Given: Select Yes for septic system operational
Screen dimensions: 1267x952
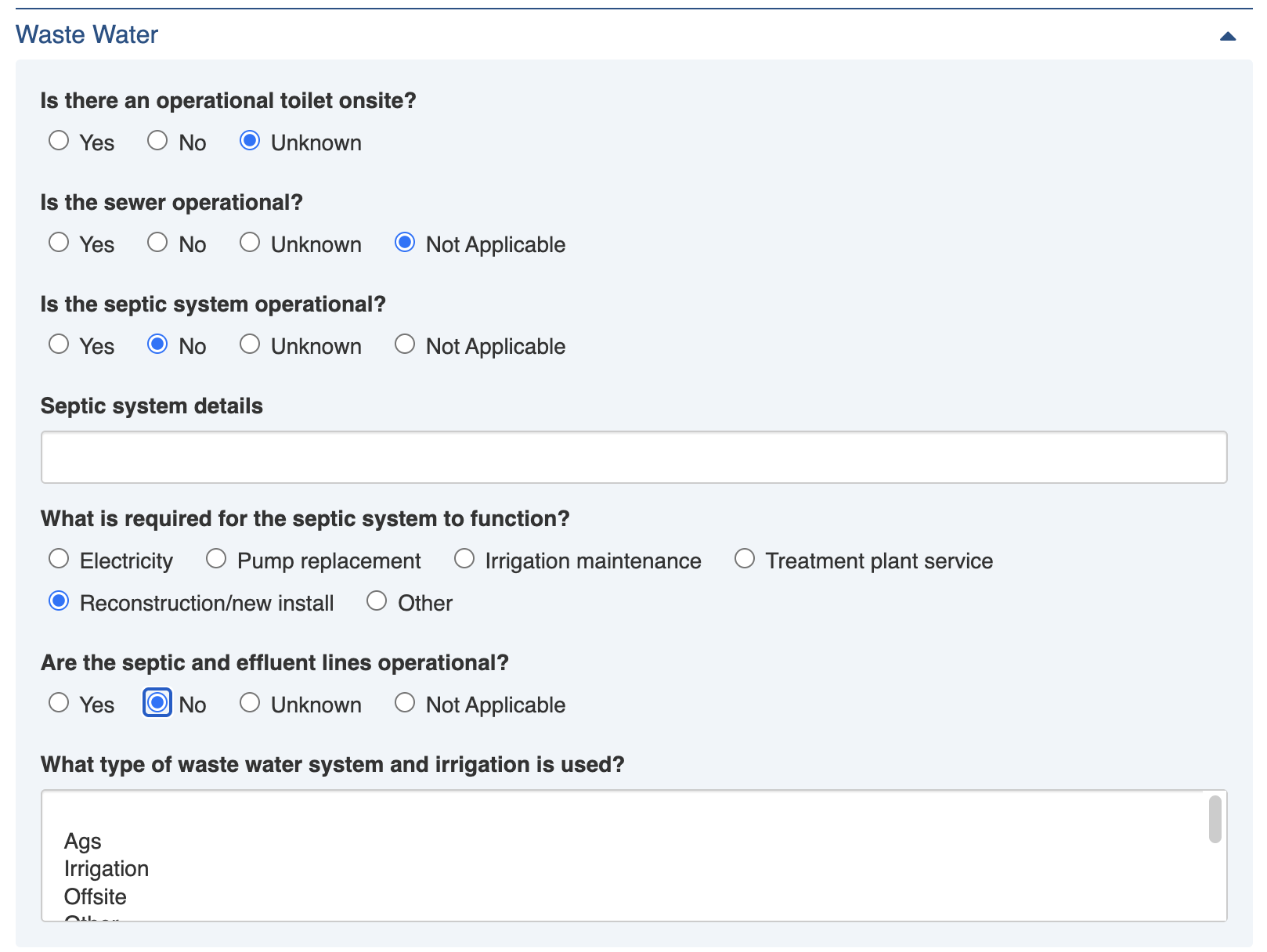Looking at the screenshot, I should pyautogui.click(x=59, y=344).
